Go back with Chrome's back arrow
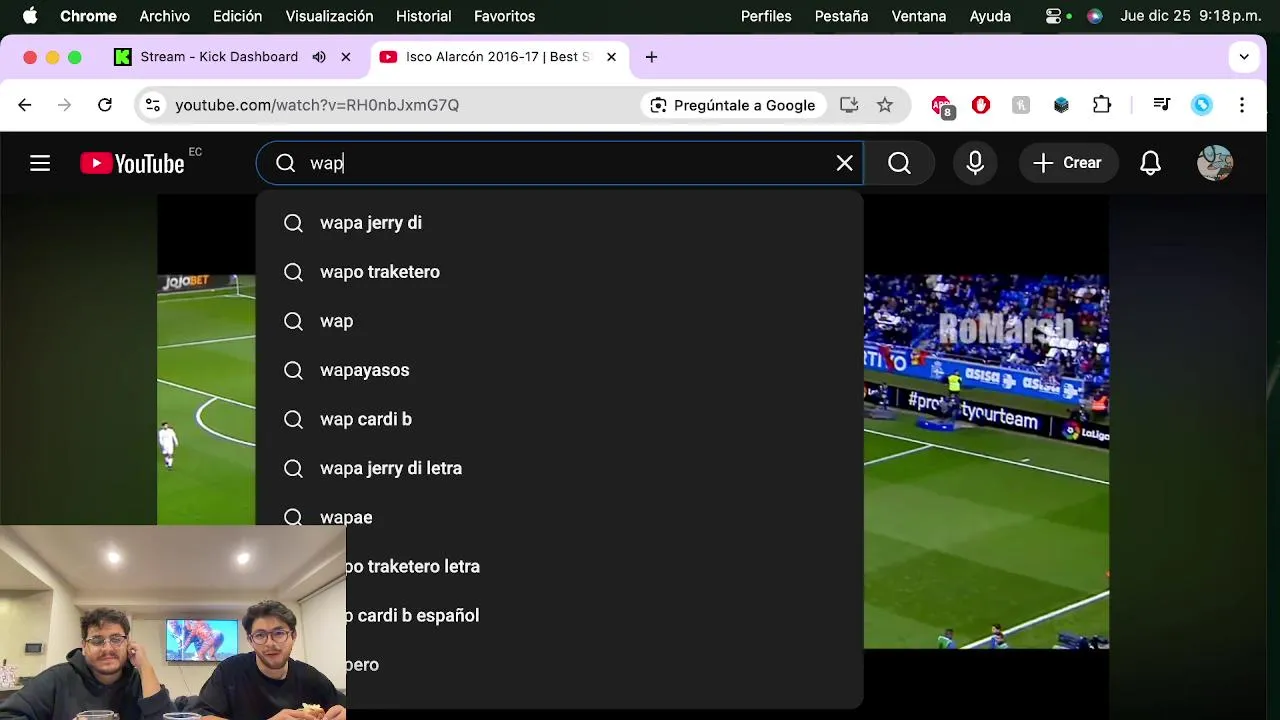This screenshot has width=1280, height=720. 25,105
